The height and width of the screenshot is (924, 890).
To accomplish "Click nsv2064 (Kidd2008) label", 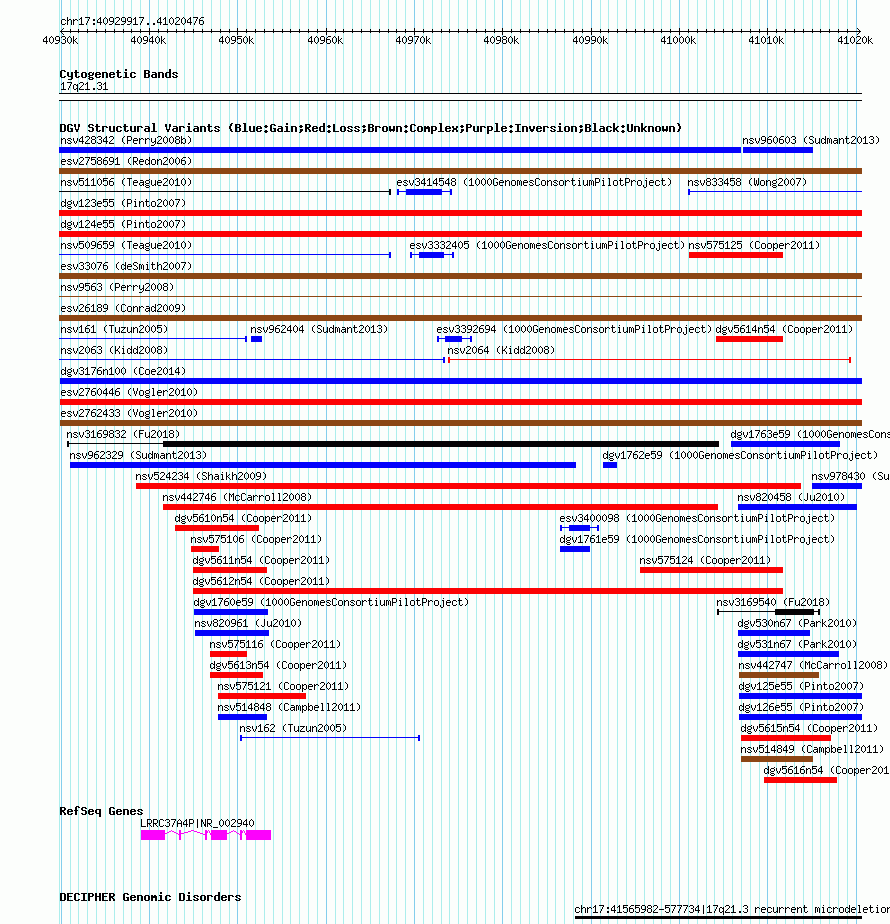I will click(501, 351).
